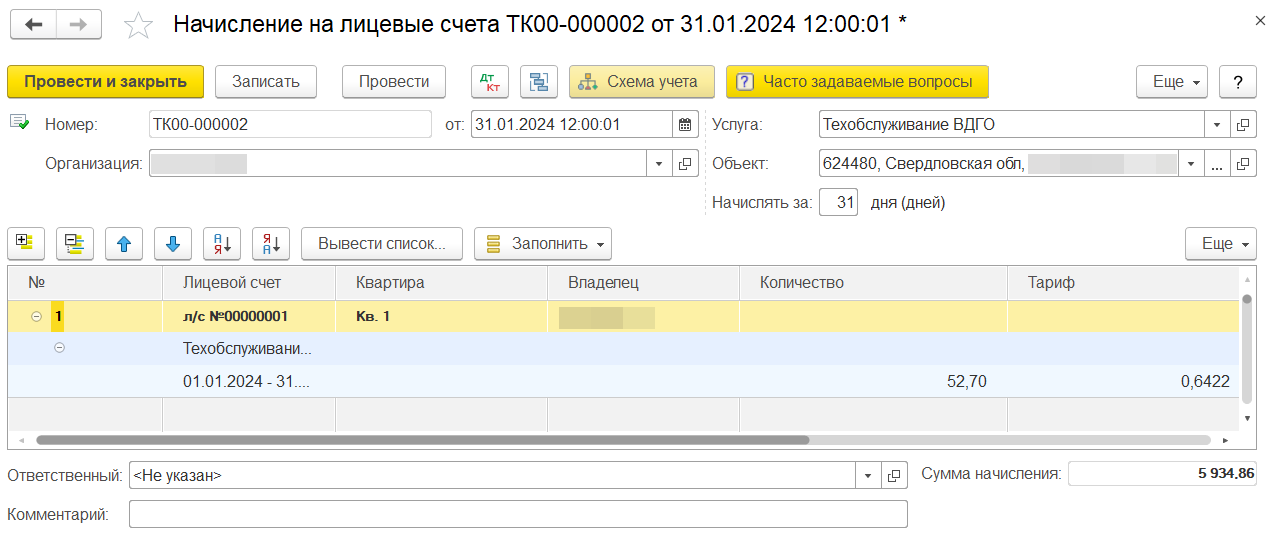This screenshot has width=1279, height=539.
Task: Click the Владелец column header
Action: pyautogui.click(x=643, y=283)
